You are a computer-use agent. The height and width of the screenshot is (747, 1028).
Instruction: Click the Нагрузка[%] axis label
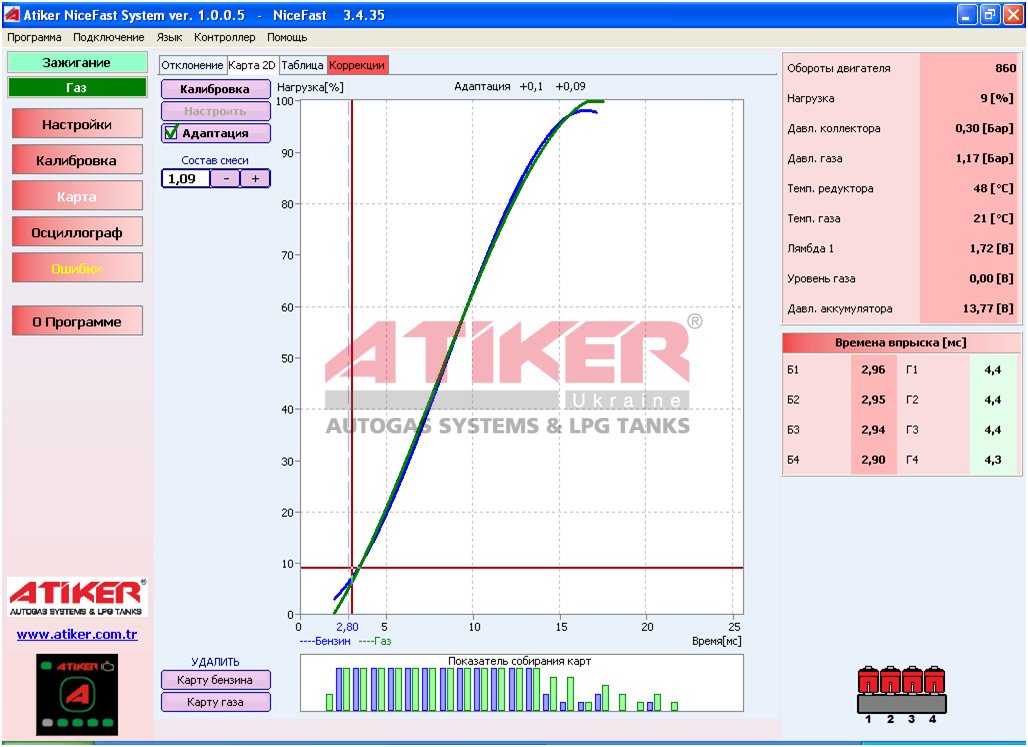click(310, 87)
